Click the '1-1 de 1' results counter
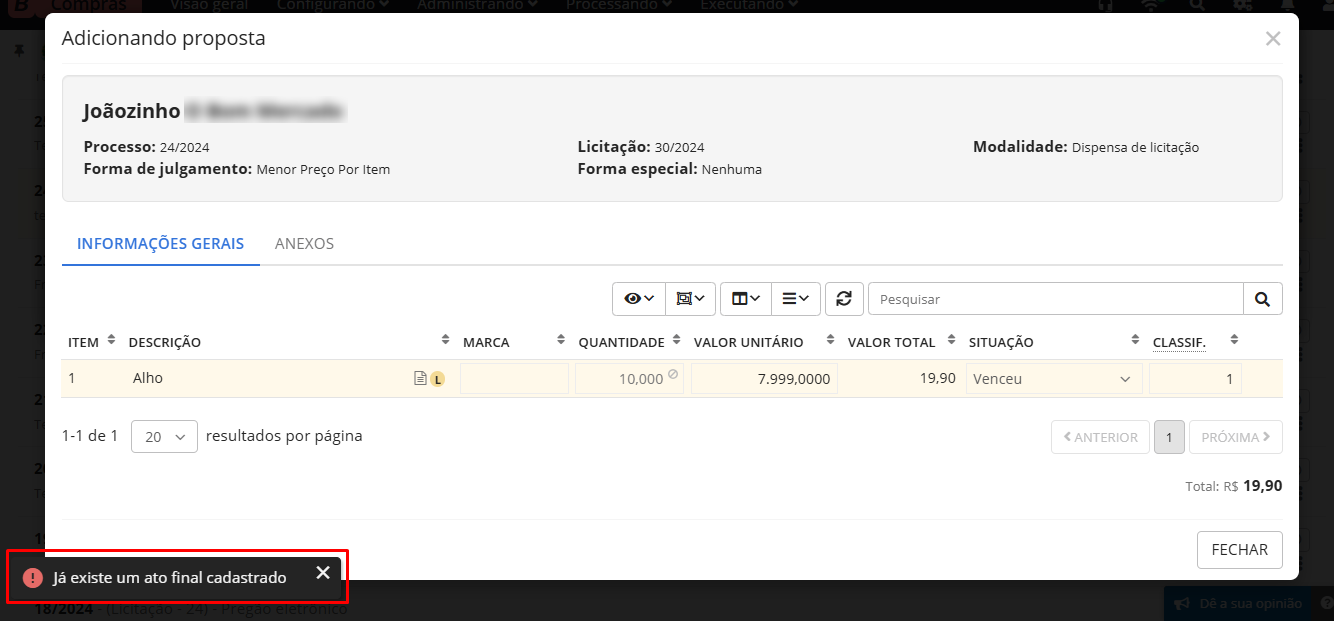 (x=90, y=436)
